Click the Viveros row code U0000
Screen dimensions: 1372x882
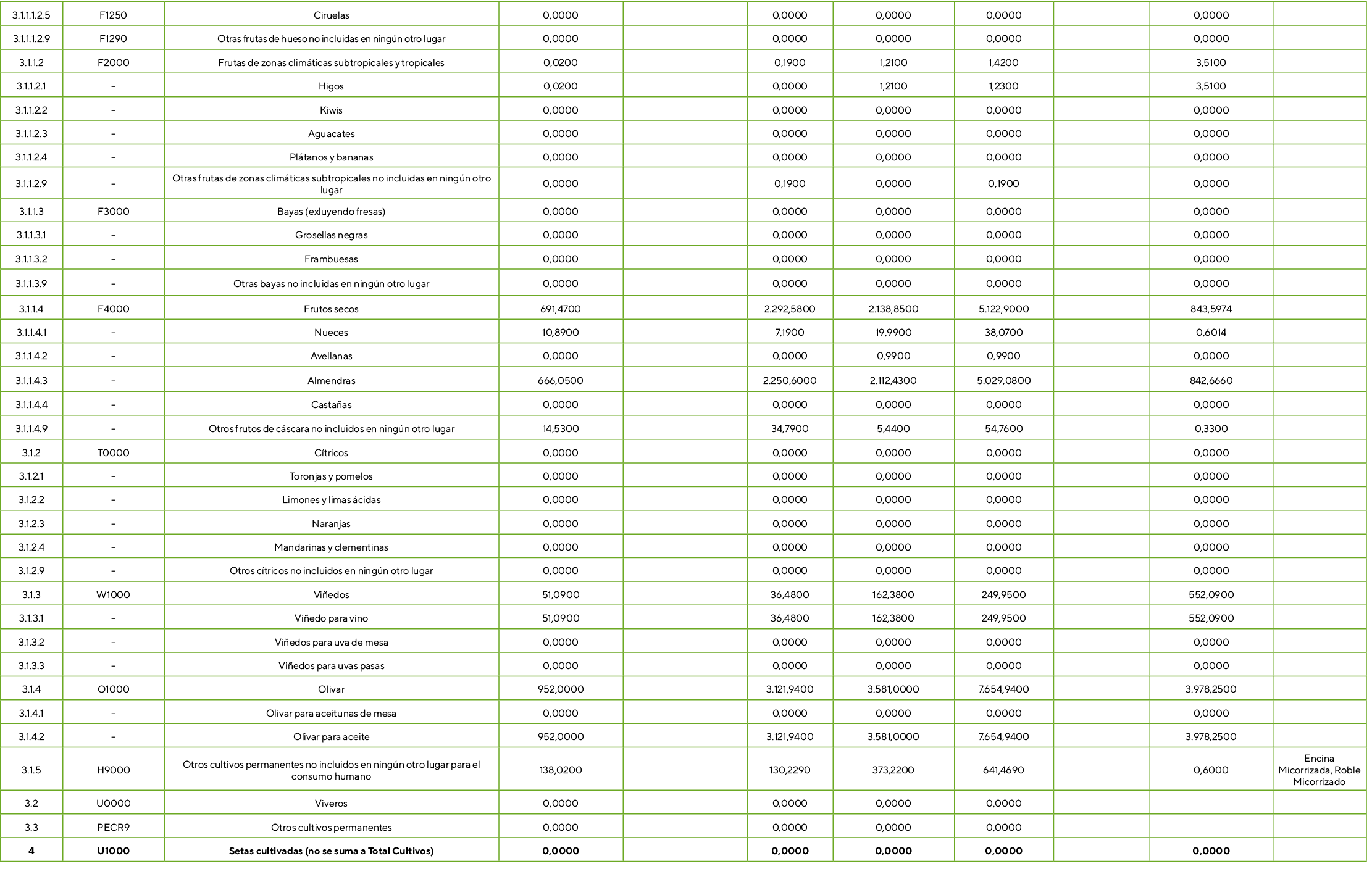[114, 803]
